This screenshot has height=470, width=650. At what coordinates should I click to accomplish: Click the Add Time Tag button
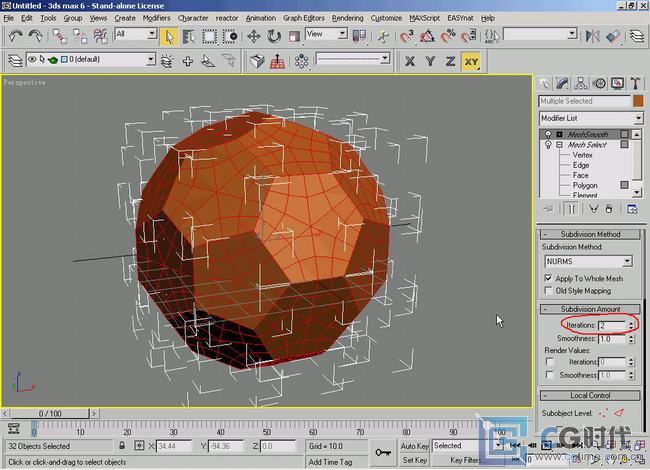click(330, 462)
